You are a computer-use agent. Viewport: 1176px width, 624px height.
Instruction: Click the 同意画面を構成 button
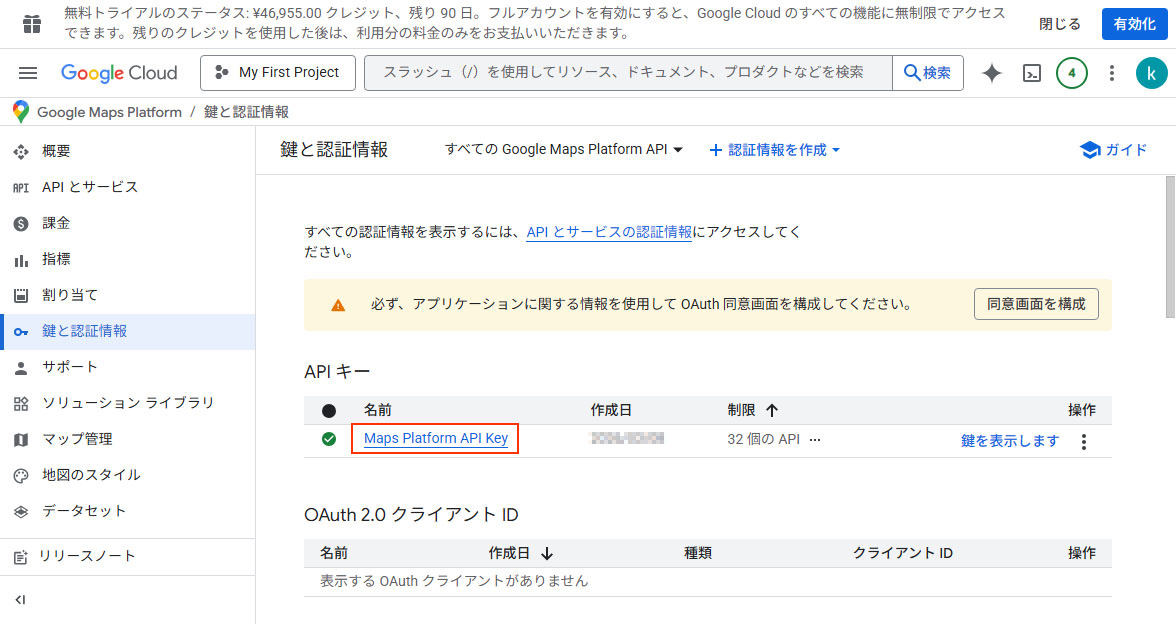(x=1035, y=304)
